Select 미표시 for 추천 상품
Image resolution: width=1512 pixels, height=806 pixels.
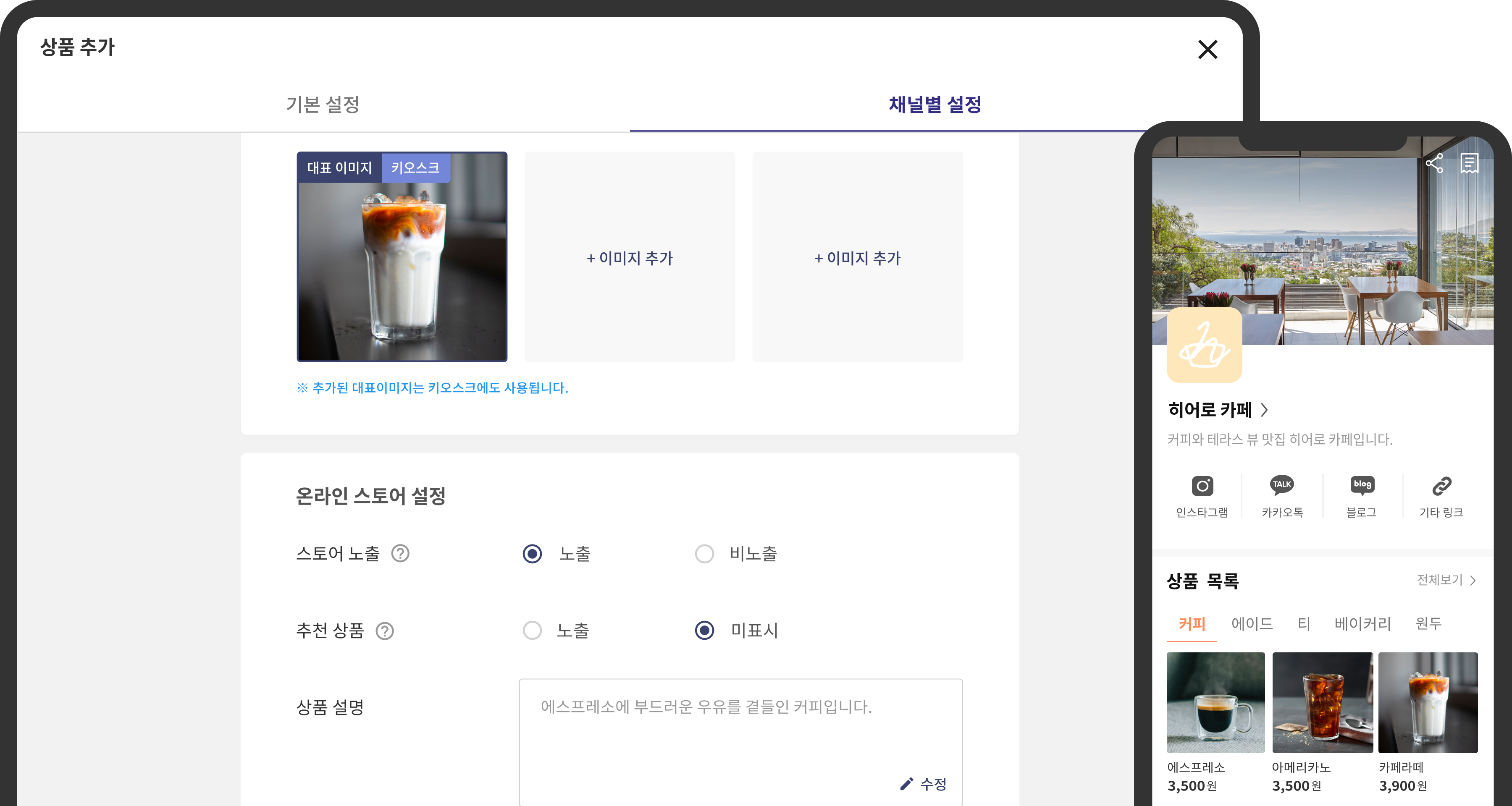pos(704,631)
